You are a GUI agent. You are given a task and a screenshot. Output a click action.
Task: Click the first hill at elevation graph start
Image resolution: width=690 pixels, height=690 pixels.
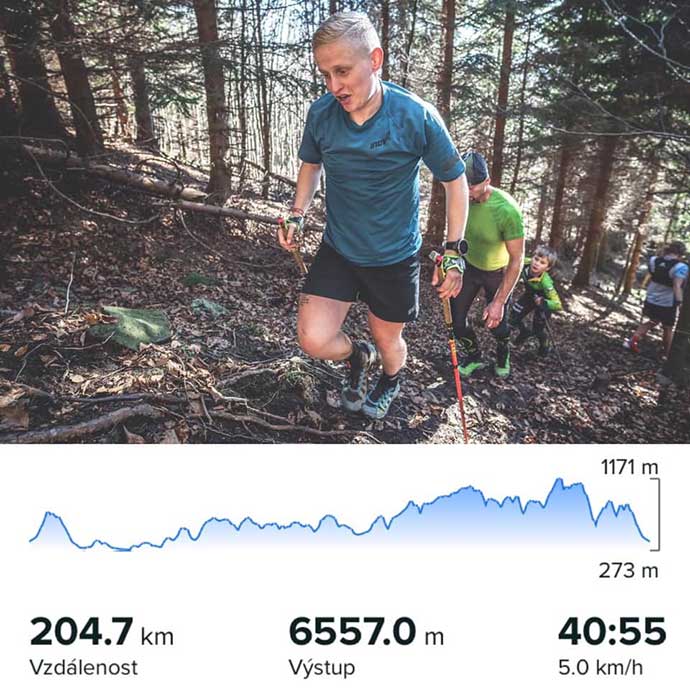click(51, 516)
